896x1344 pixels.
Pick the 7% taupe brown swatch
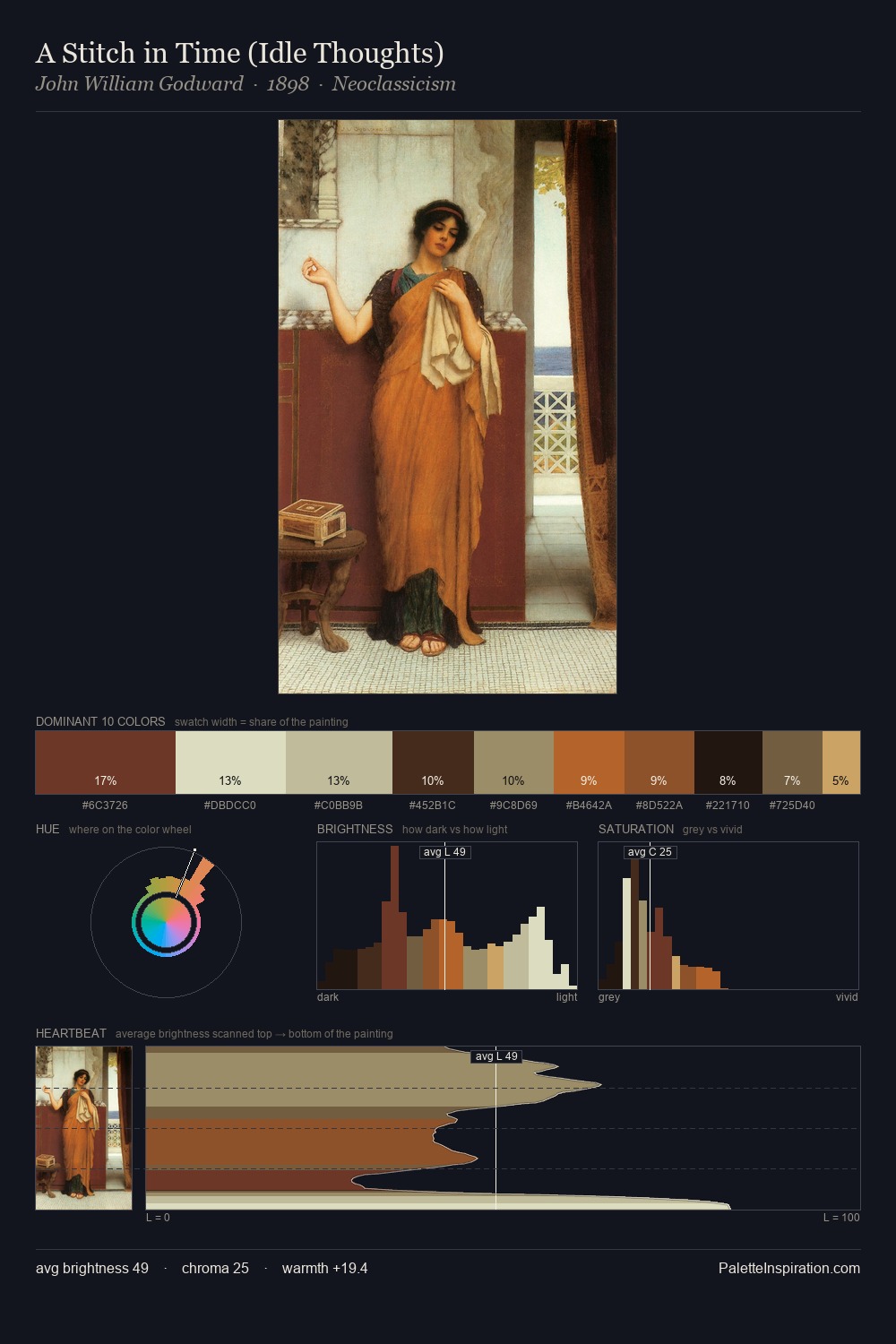792,762
